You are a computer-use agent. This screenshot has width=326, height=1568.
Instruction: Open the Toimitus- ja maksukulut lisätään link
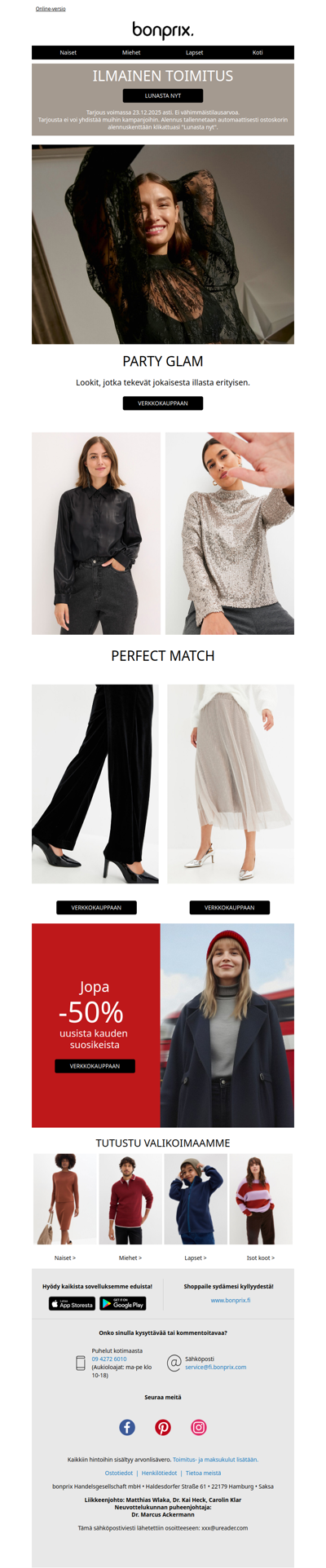[215, 1460]
